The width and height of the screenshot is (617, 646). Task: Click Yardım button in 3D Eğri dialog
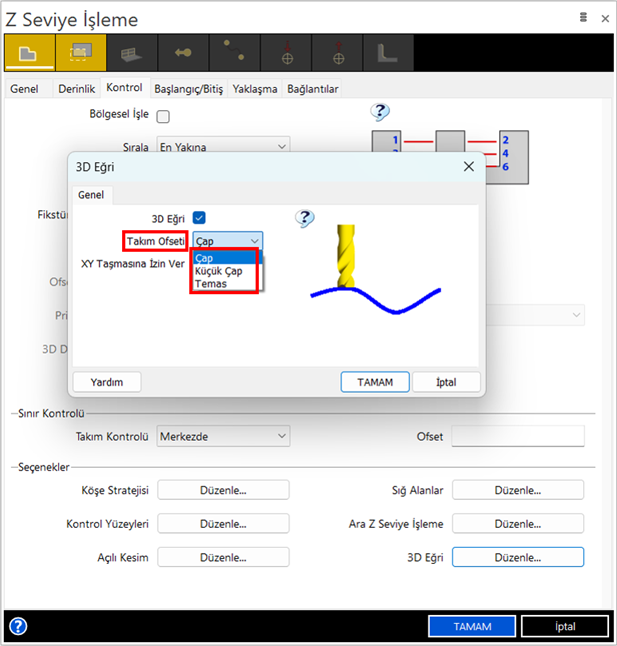coord(107,382)
